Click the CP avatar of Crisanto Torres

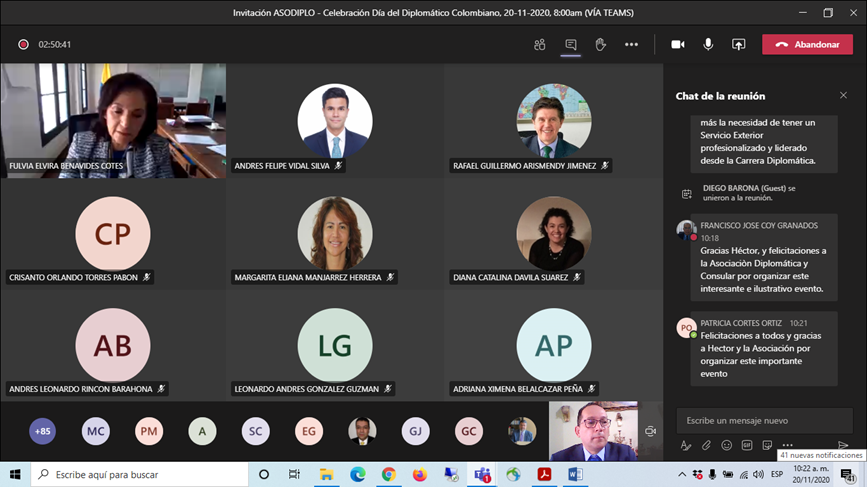click(113, 234)
